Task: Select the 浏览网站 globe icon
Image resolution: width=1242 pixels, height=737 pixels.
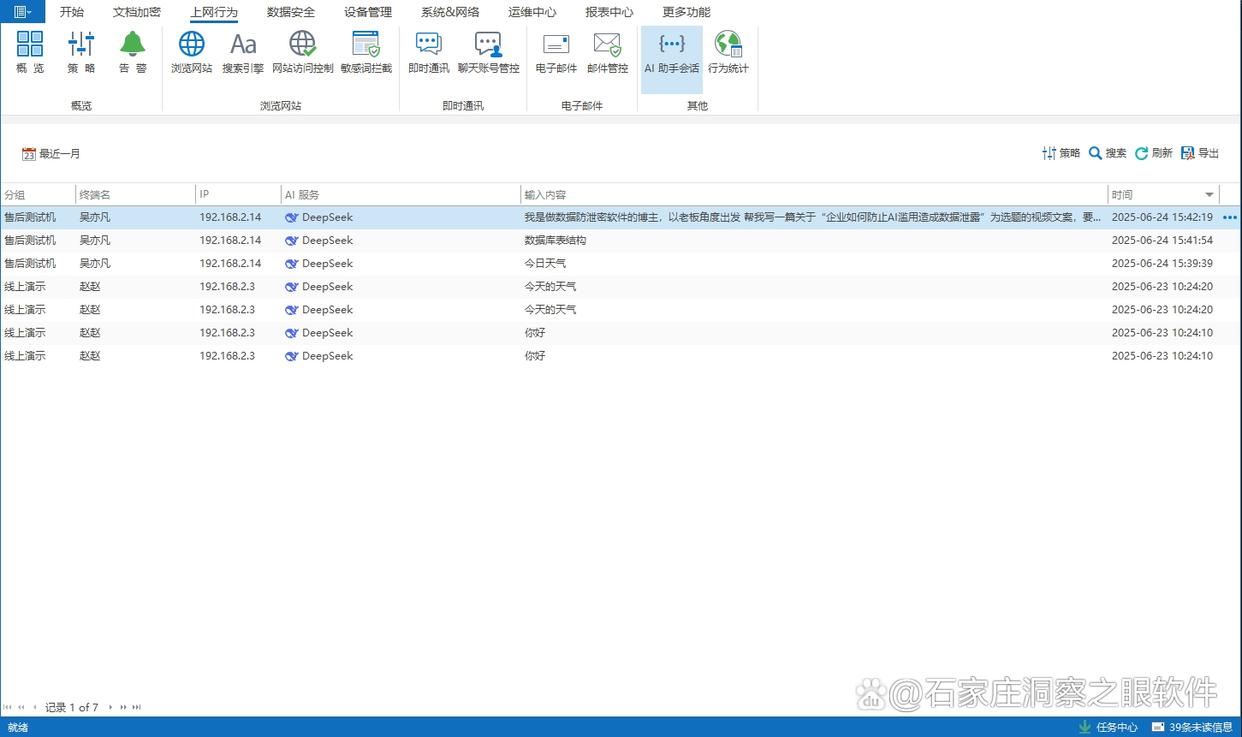Action: [191, 52]
